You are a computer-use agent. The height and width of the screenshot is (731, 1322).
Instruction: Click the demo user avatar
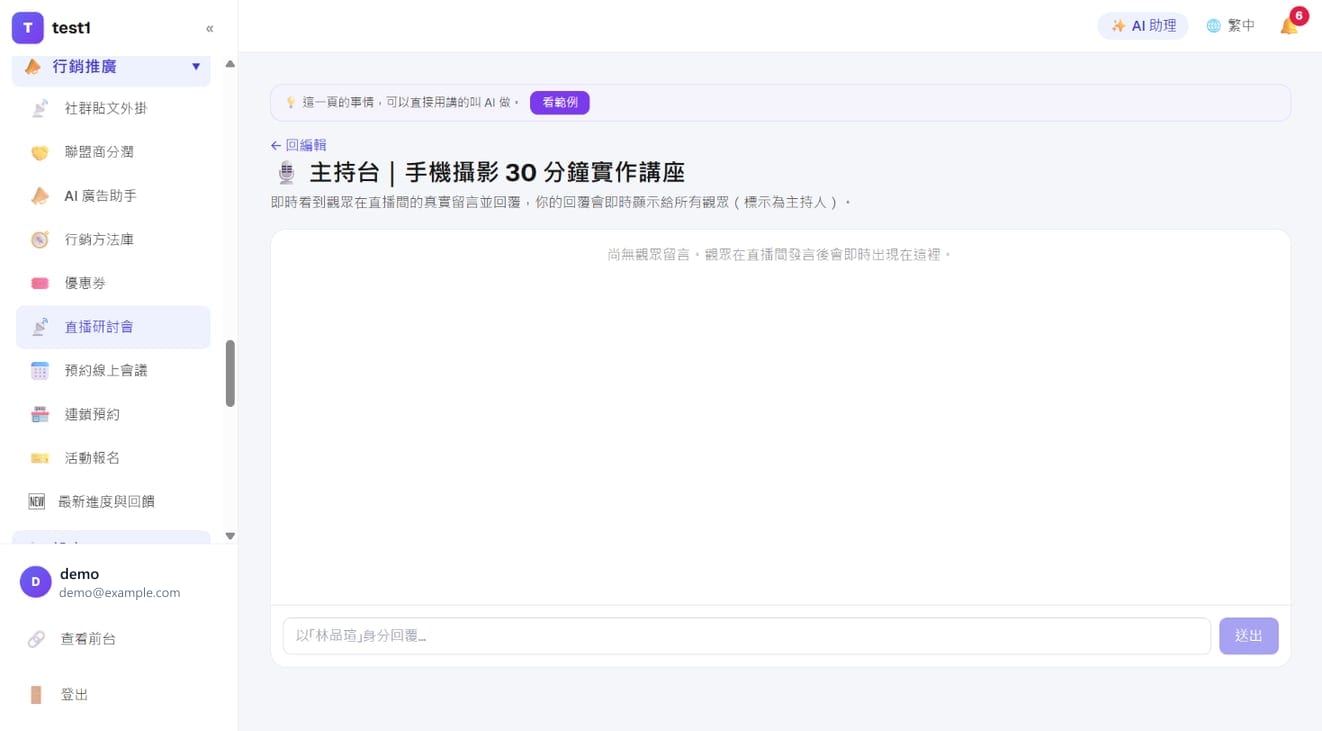click(x=36, y=582)
